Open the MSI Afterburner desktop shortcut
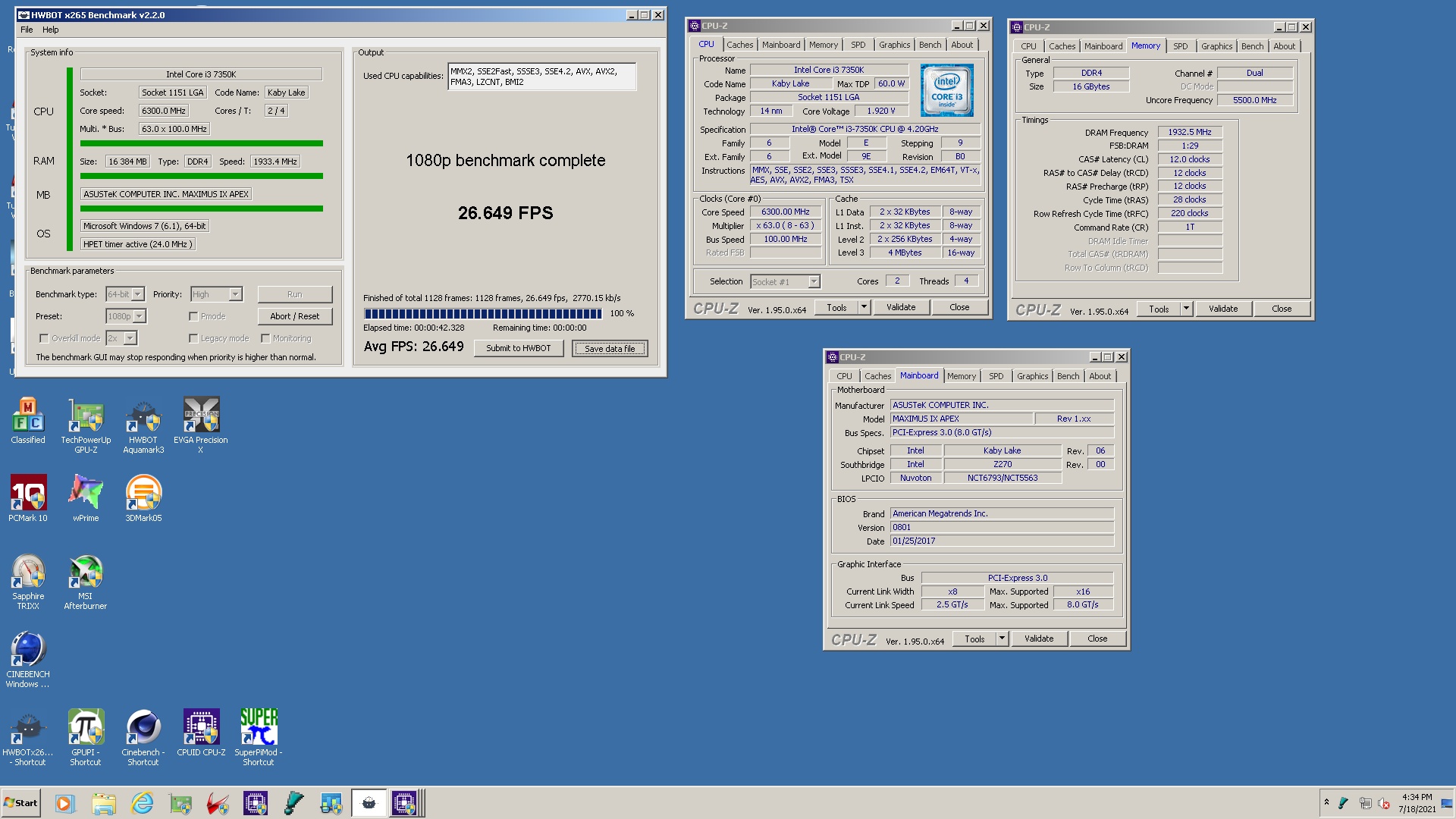The width and height of the screenshot is (1456, 819). (x=86, y=582)
